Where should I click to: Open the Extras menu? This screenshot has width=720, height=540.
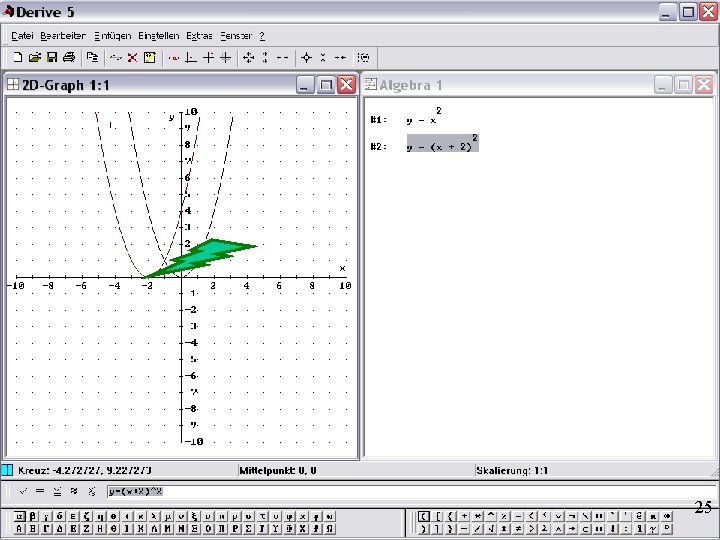[x=199, y=35]
